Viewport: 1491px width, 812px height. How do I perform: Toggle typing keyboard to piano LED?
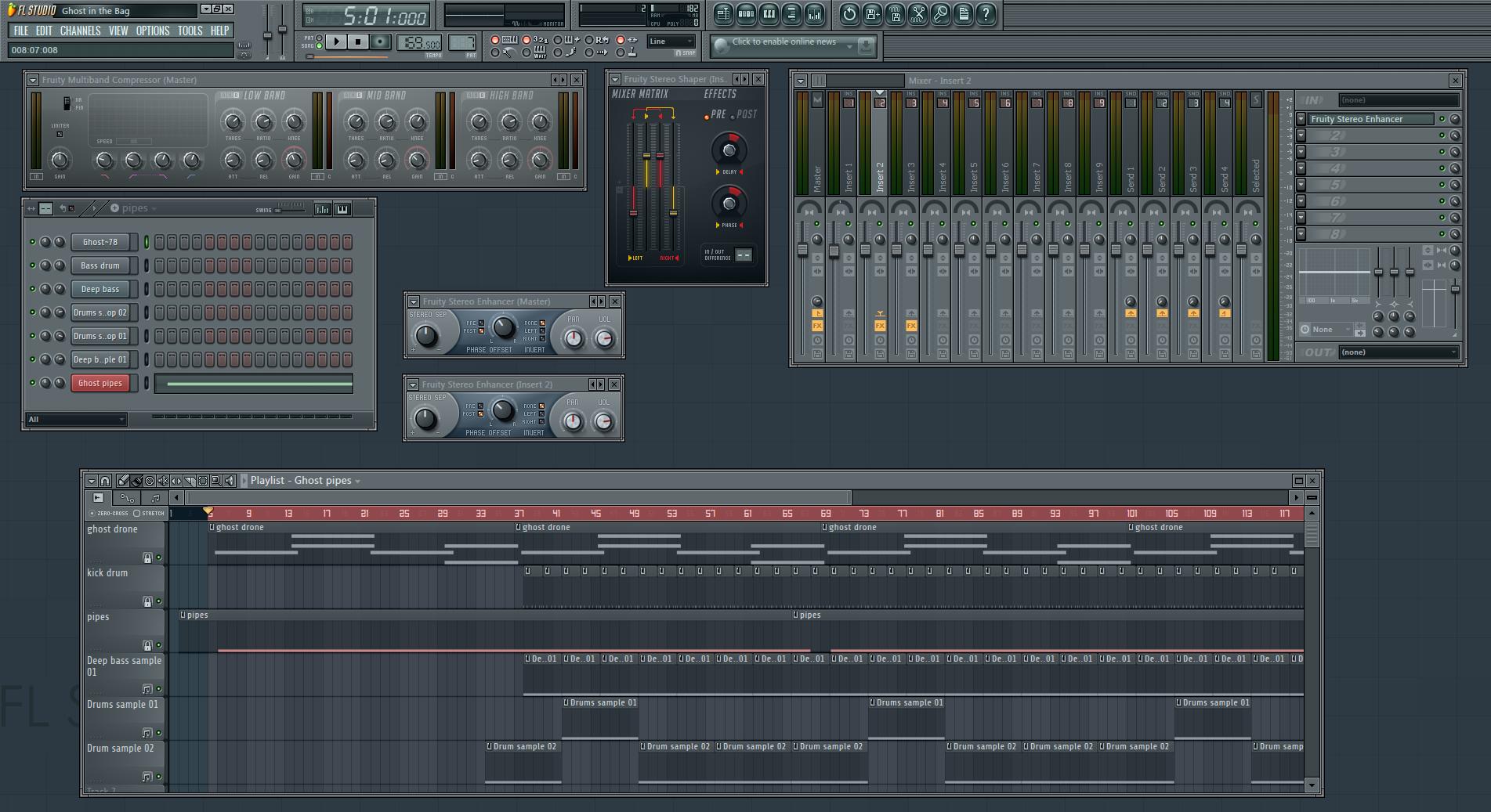494,40
